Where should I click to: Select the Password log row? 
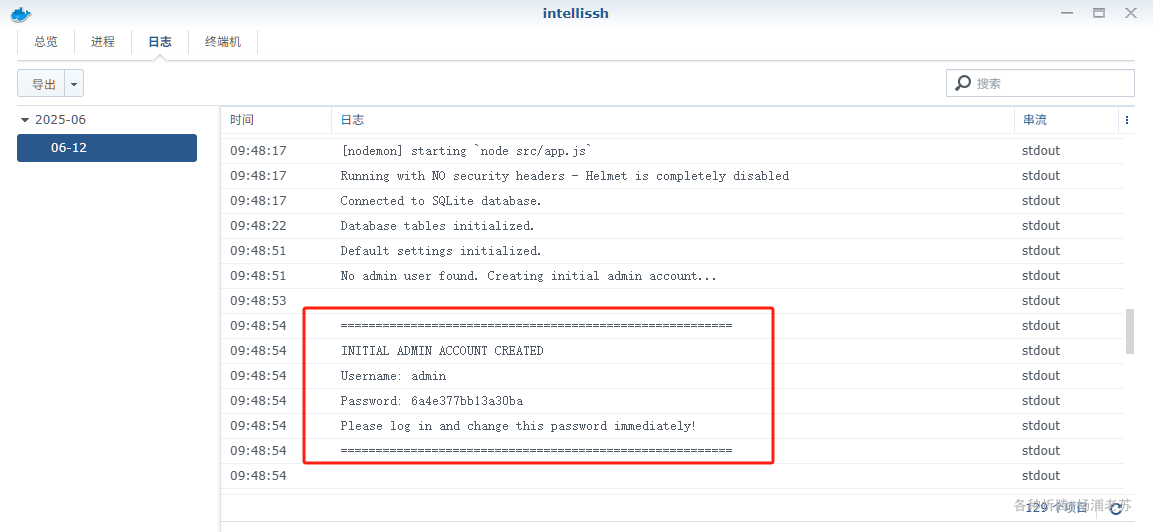[x=672, y=401]
